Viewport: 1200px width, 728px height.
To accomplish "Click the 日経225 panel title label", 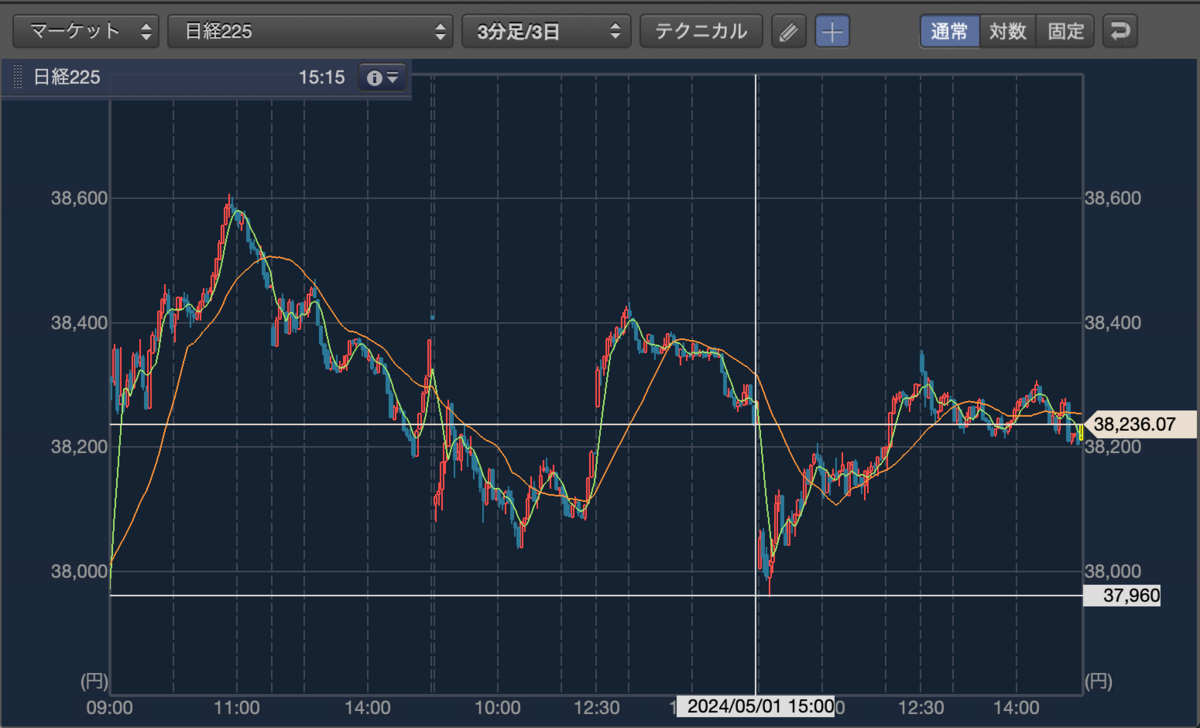I will tap(67, 78).
